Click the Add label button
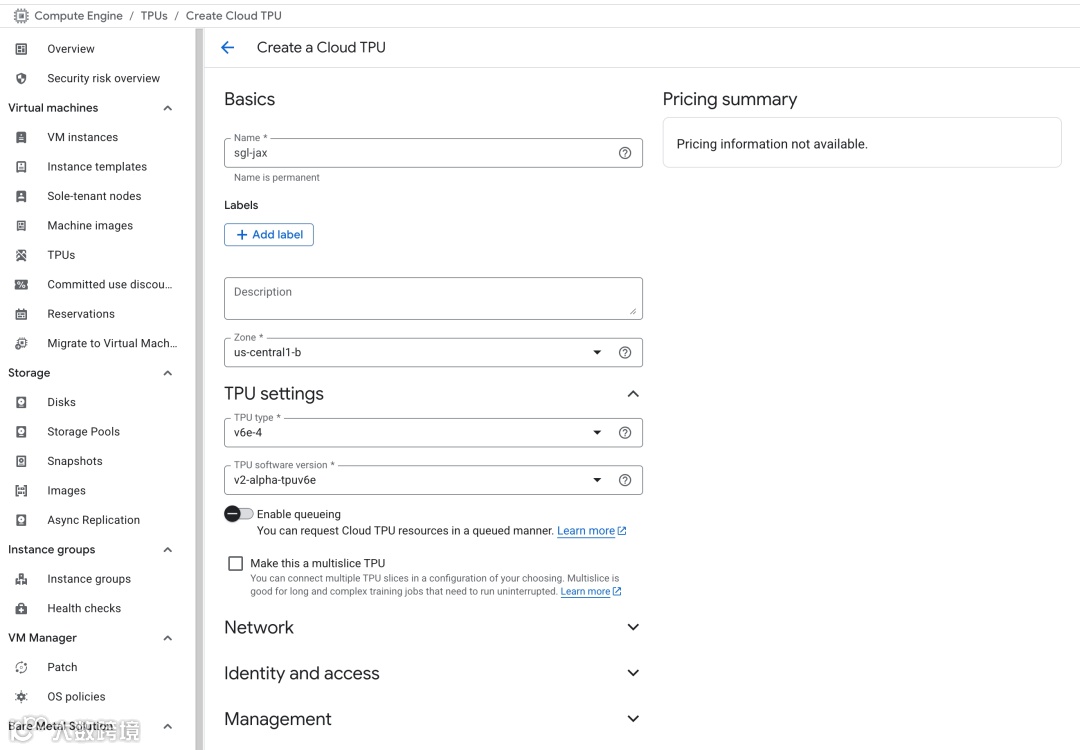This screenshot has height=750, width=1080. 269,234
